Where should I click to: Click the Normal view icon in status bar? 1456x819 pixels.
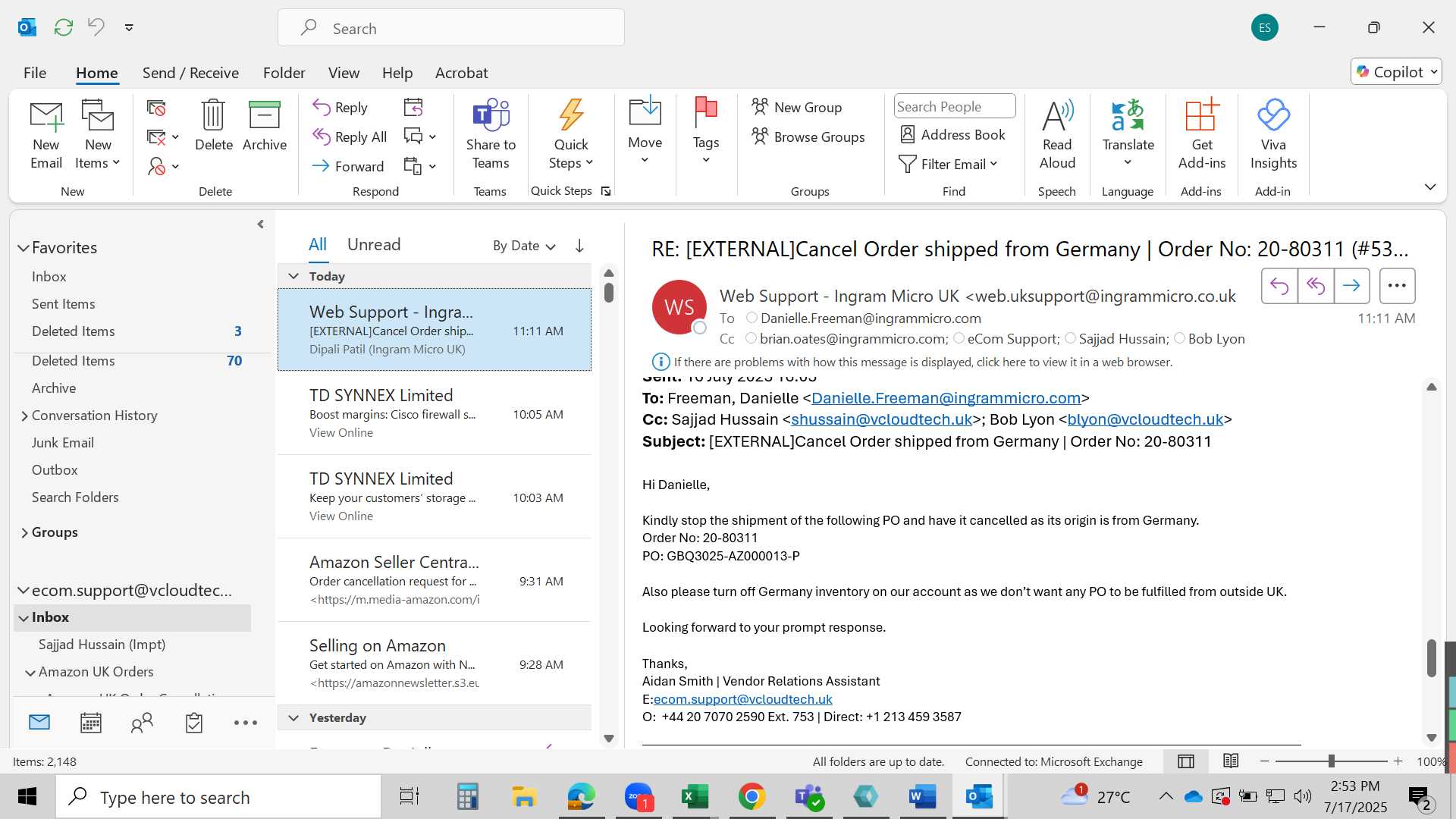pyautogui.click(x=1186, y=761)
